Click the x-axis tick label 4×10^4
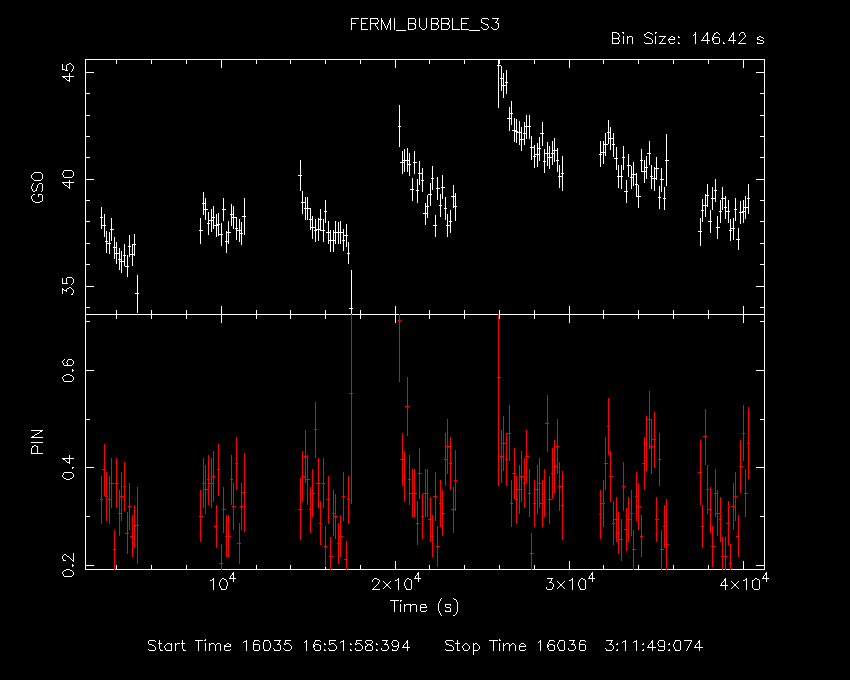This screenshot has width=850, height=680. click(743, 583)
